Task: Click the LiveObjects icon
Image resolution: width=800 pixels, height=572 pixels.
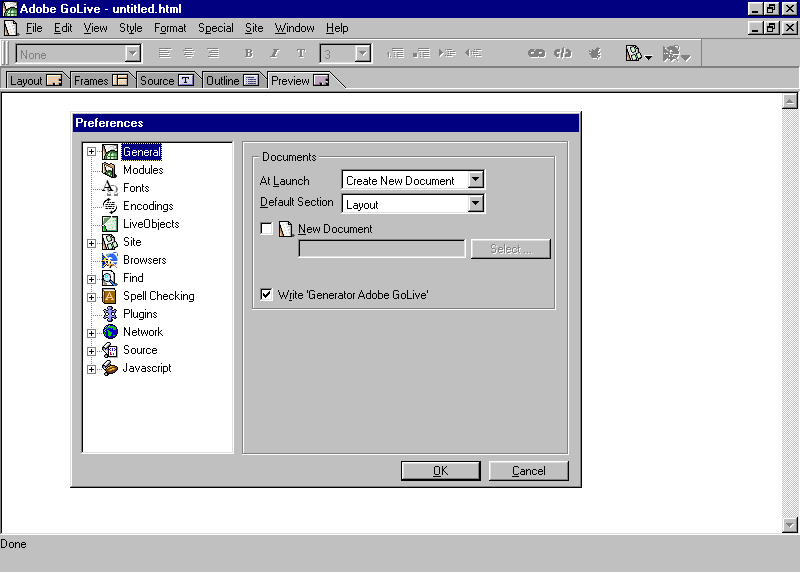Action: tap(110, 223)
